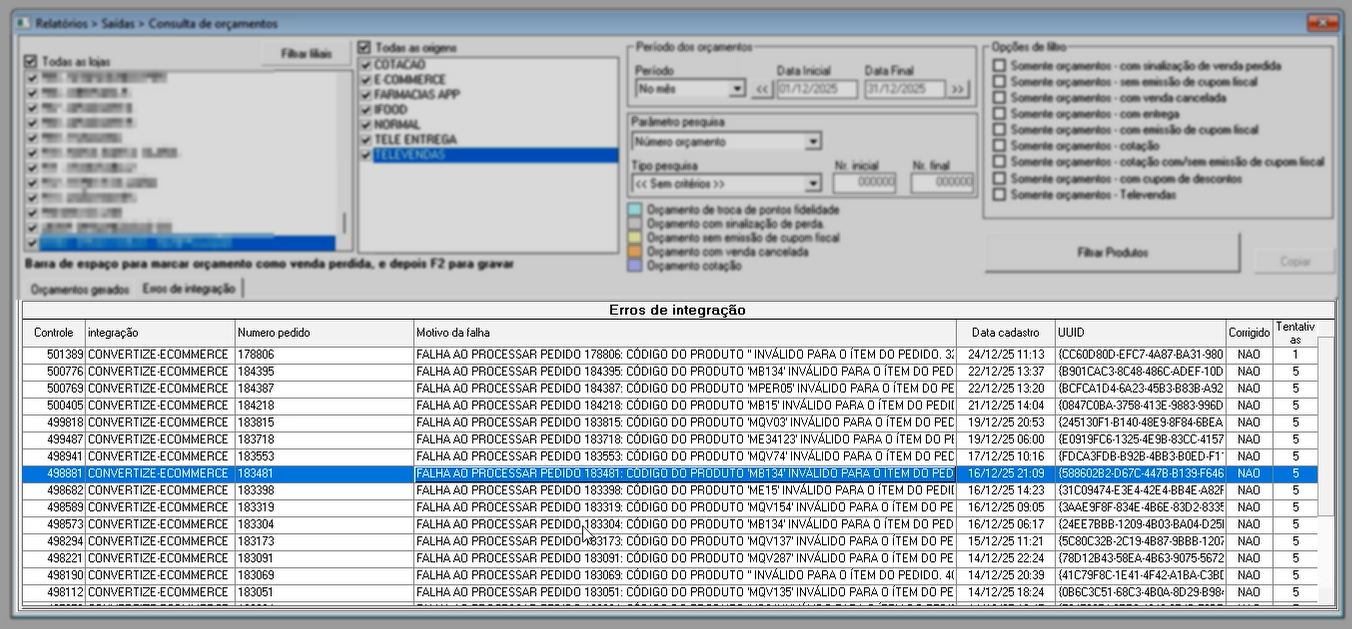The image size is (1352, 629).
Task: Enable 'Somente orçamentos - com entrega' option
Action: [999, 114]
